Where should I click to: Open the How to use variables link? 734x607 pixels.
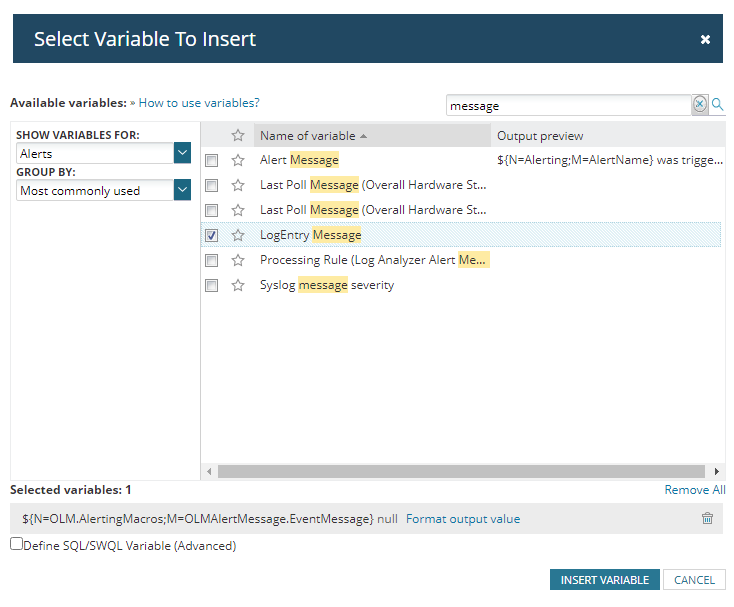point(199,103)
